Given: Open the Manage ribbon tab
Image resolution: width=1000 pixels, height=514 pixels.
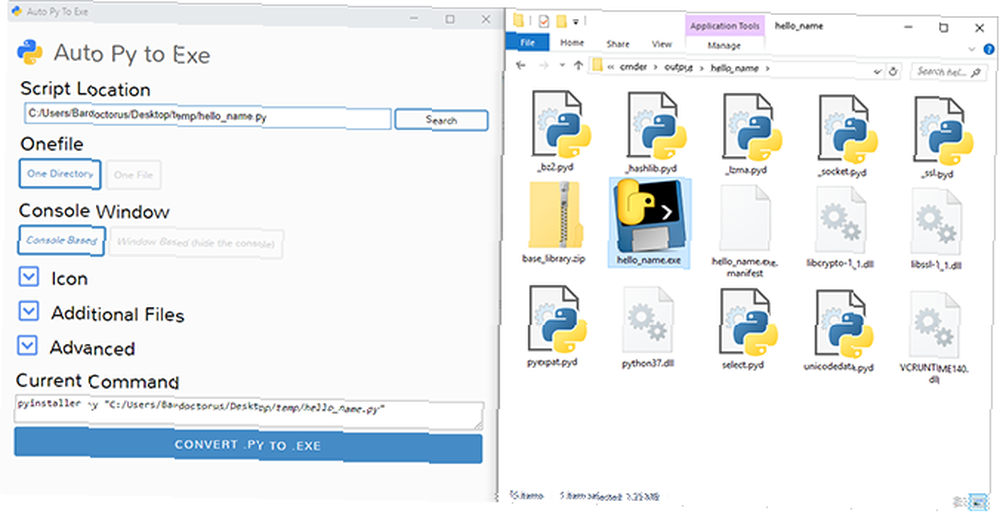Looking at the screenshot, I should (724, 46).
